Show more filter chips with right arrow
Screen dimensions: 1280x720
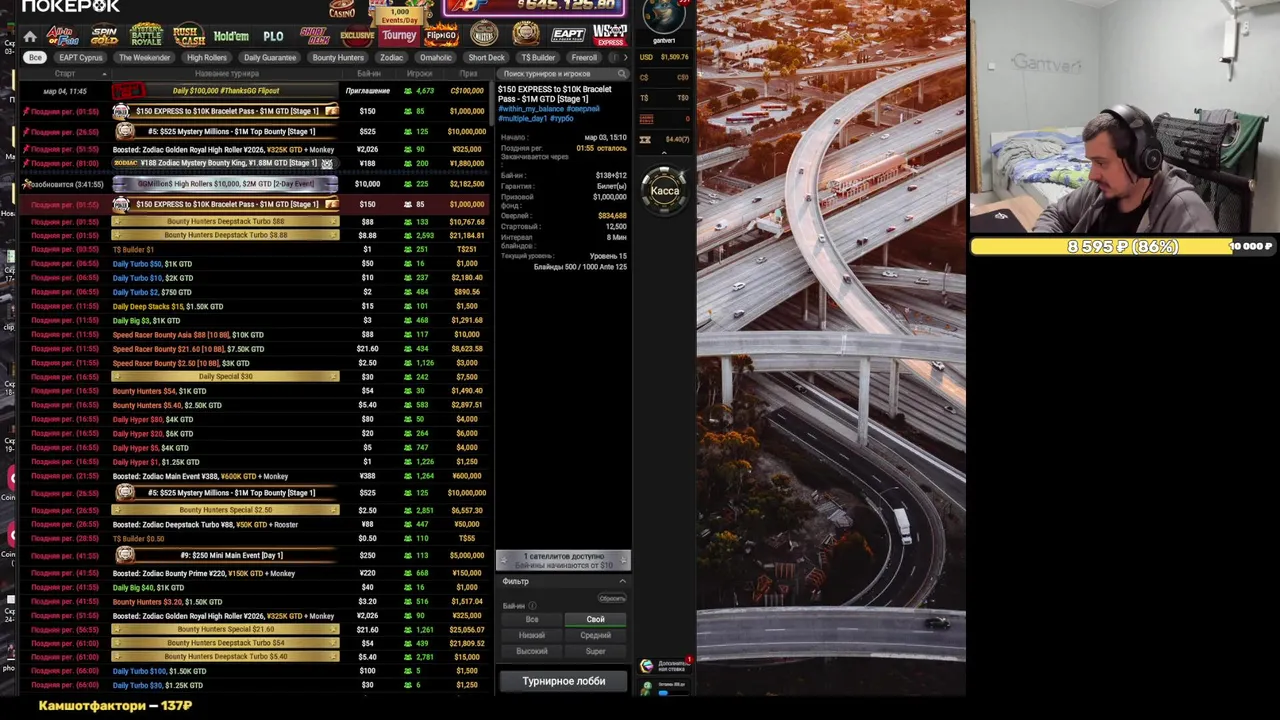(625, 57)
